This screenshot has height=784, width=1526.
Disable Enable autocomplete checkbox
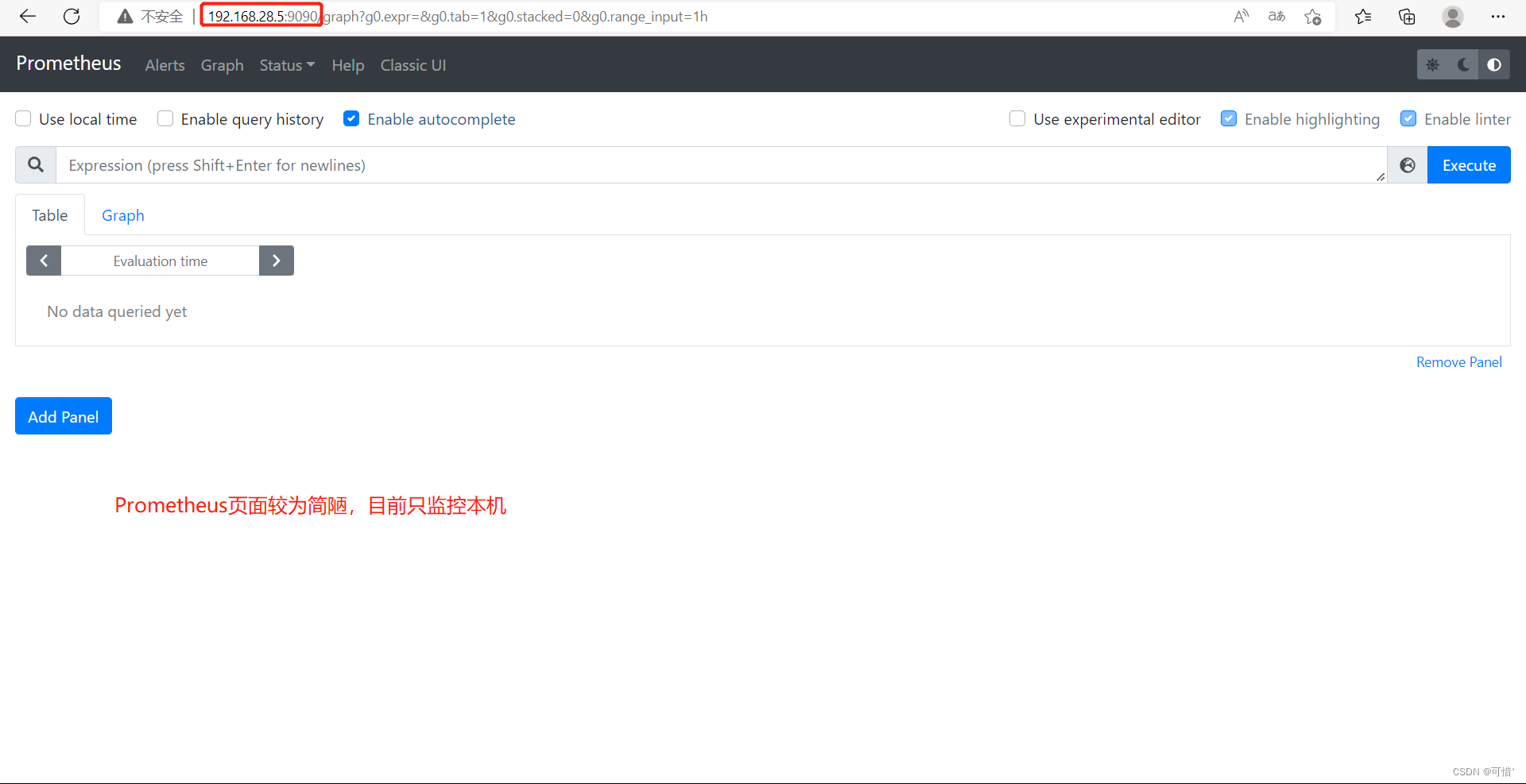pyautogui.click(x=351, y=118)
